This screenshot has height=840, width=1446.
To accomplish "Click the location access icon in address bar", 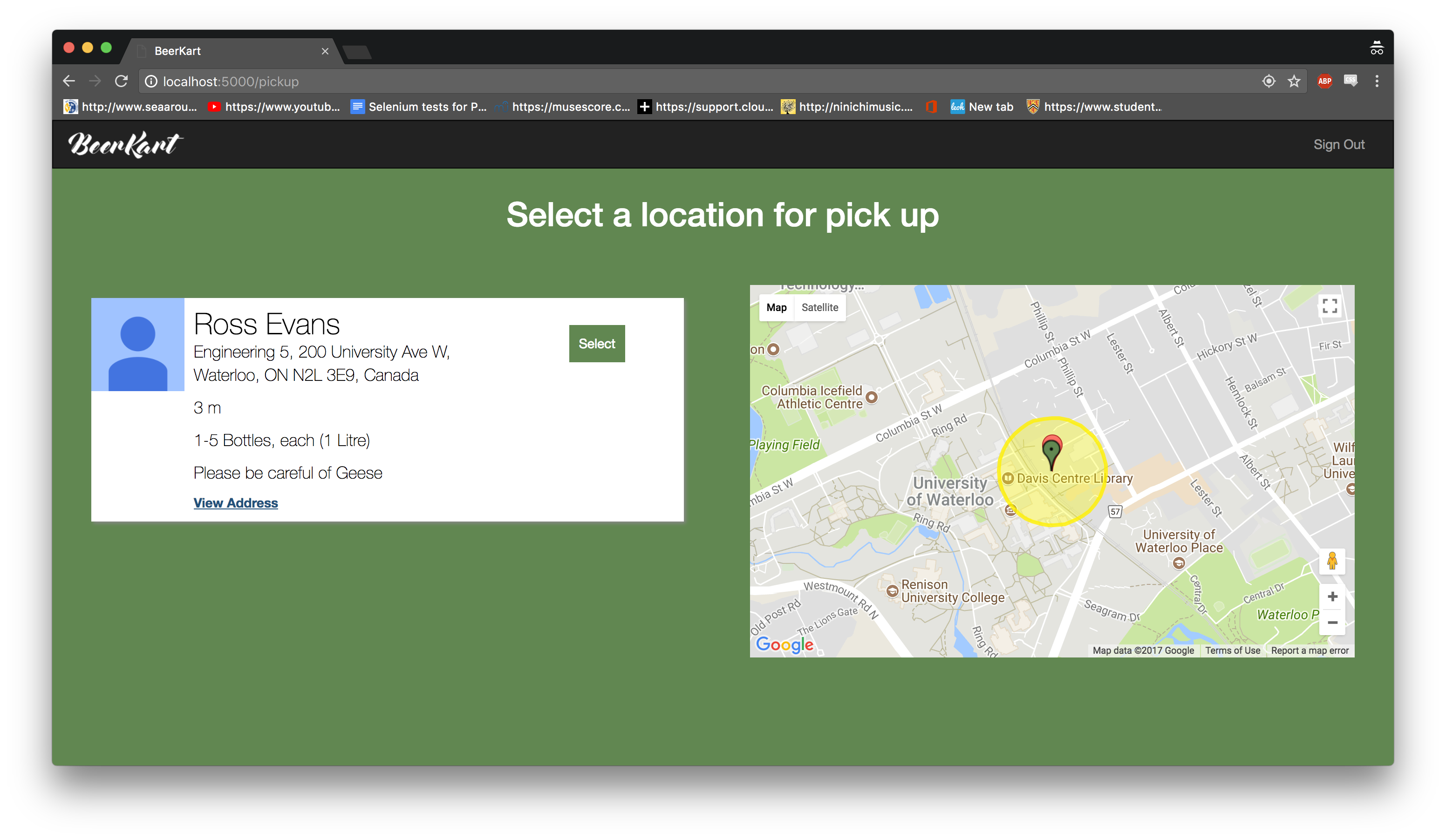I will click(1269, 81).
